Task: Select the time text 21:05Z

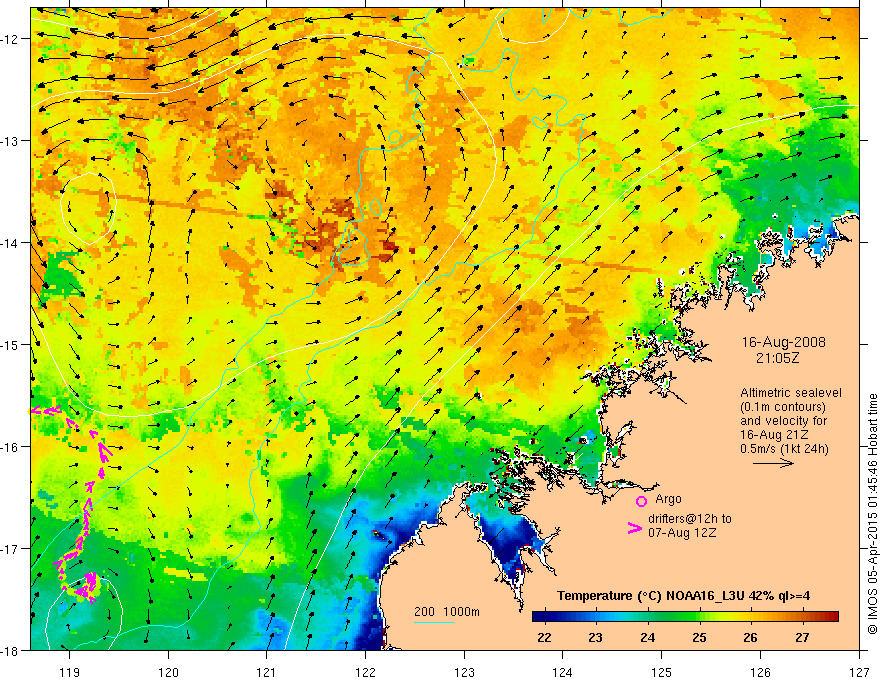Action: point(777,358)
